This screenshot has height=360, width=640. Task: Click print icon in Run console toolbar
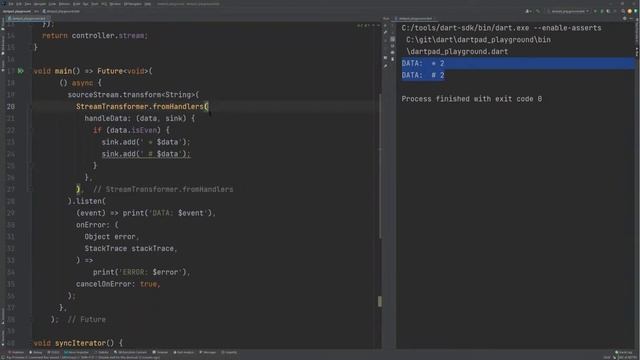coord(393,52)
